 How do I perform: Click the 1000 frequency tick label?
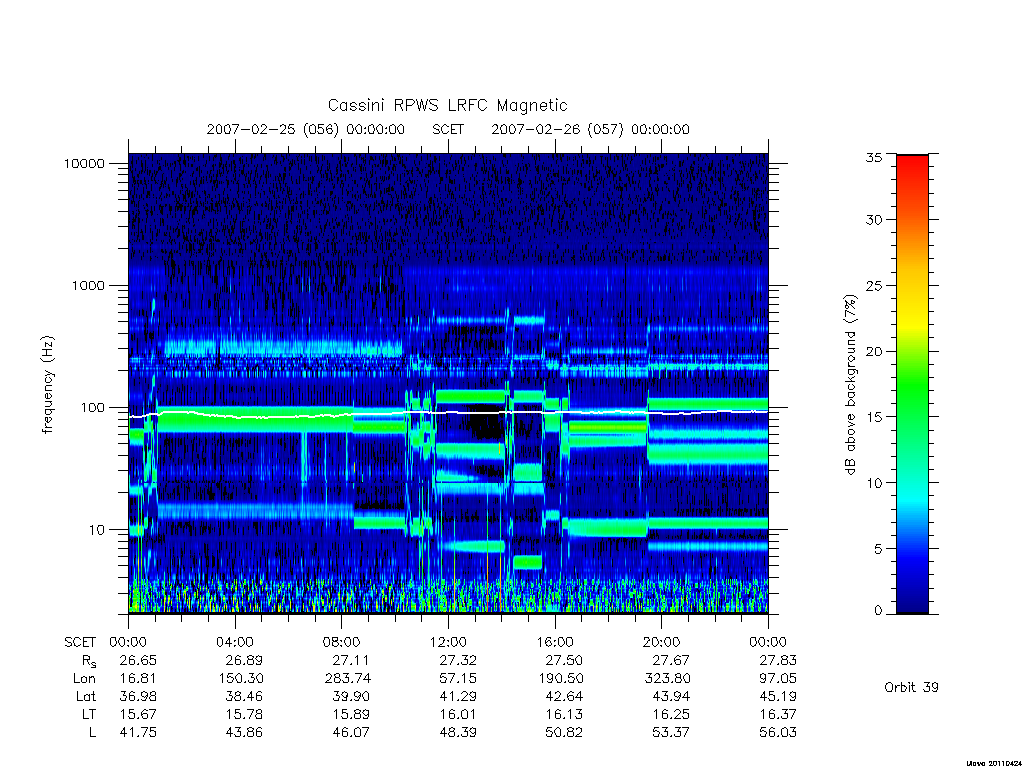(x=88, y=285)
